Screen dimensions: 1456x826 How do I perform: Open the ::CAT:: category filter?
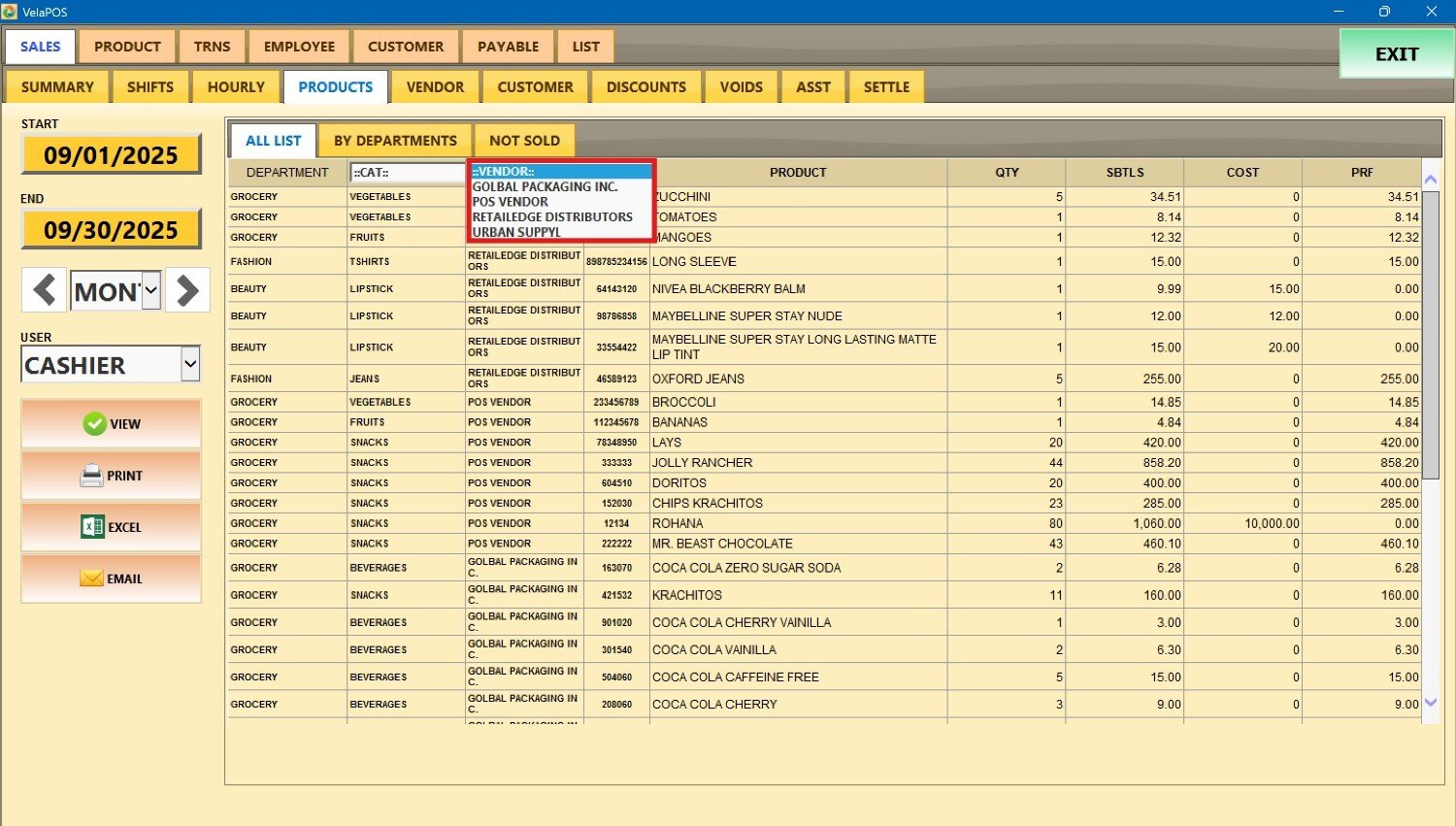[x=407, y=173]
